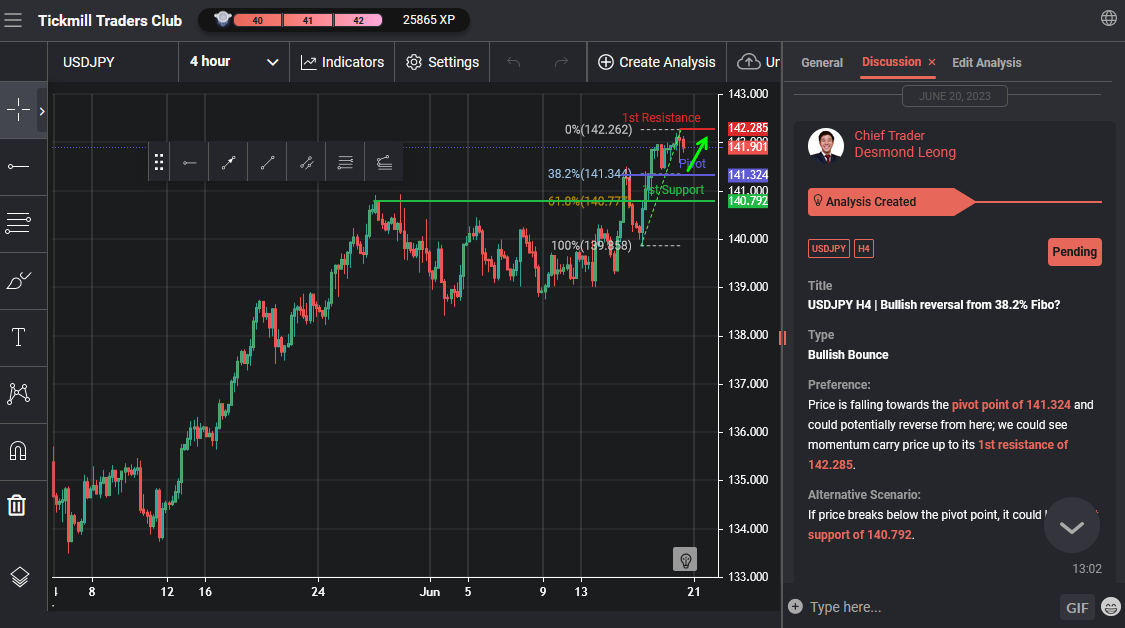Click the 141.901 current price label
This screenshot has width=1125, height=628.
[748, 147]
